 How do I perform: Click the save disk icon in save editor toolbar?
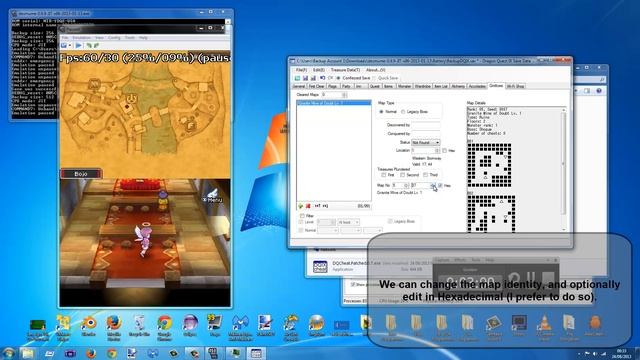305,78
